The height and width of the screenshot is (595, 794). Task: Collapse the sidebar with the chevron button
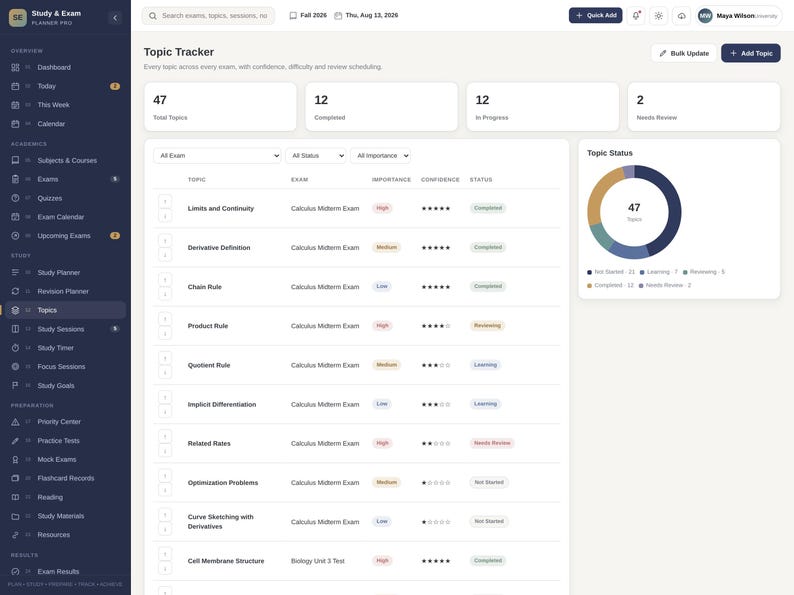[115, 18]
